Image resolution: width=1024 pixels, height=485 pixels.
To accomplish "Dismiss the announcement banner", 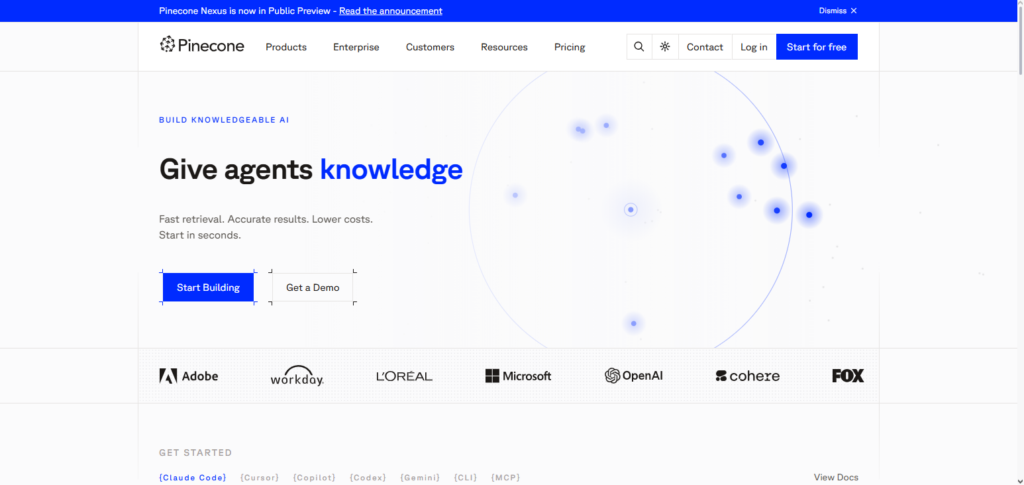I will click(x=838, y=10).
